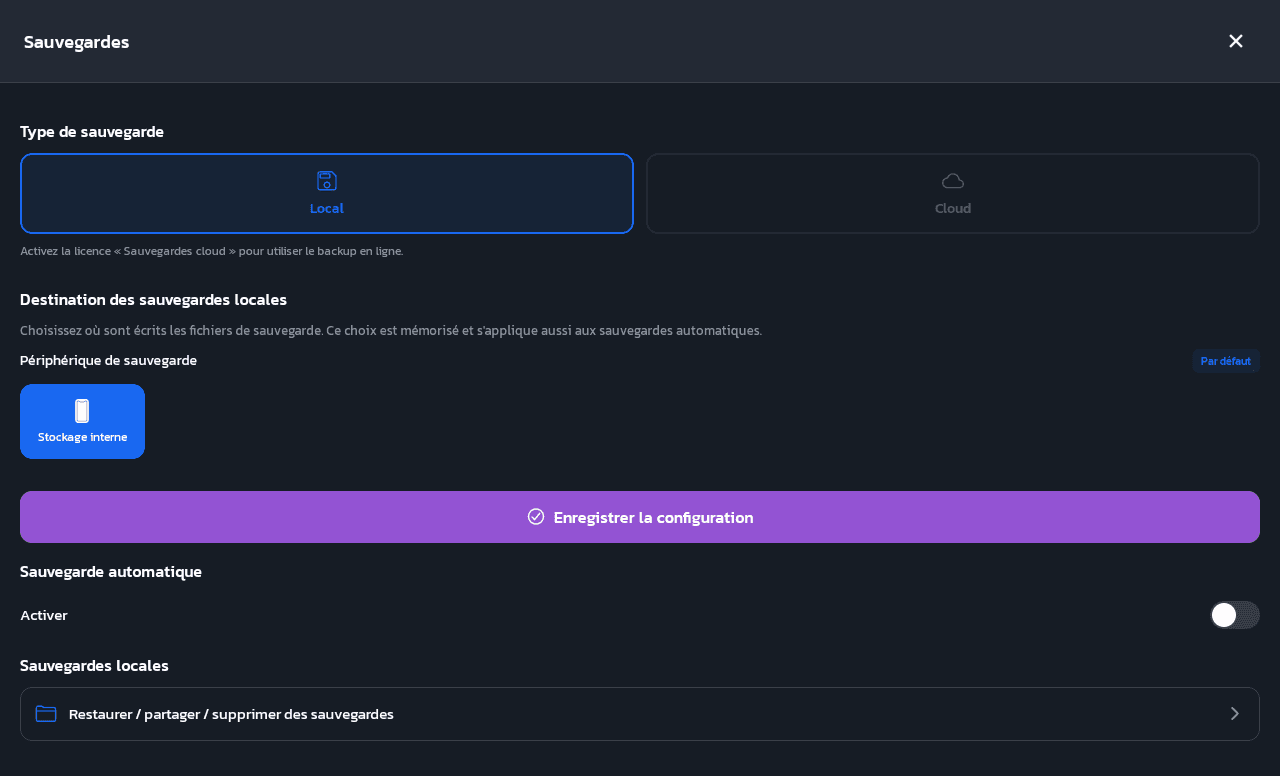Click the Sauvegarde automatique heading
Image resolution: width=1280 pixels, height=776 pixels.
click(x=111, y=571)
